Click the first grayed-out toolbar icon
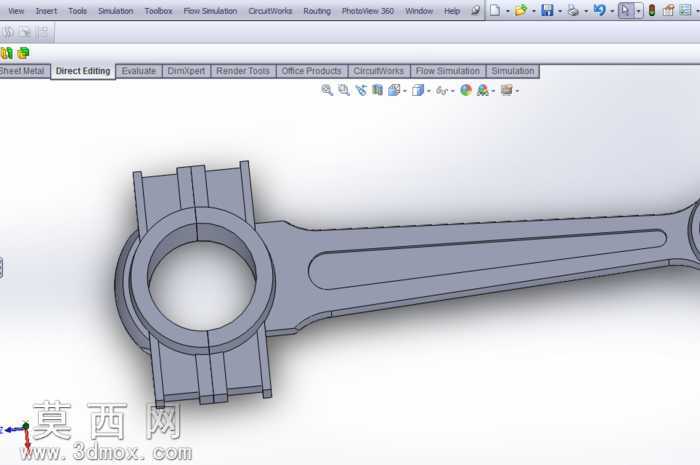 8,32
